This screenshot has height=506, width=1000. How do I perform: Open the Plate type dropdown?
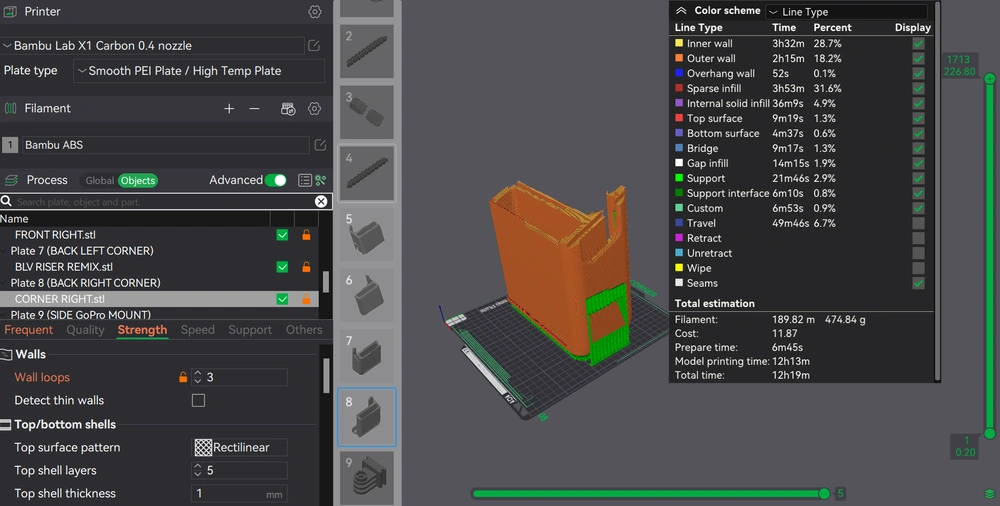pyautogui.click(x=198, y=71)
